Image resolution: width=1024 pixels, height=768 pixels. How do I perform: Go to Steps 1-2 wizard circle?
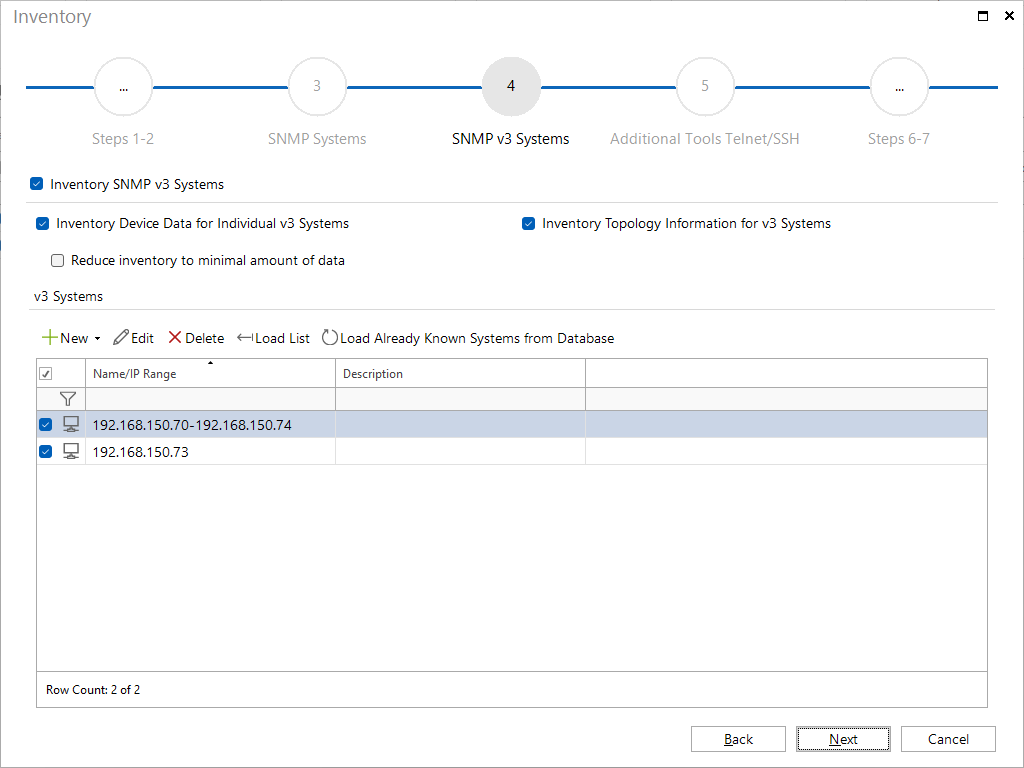point(123,86)
